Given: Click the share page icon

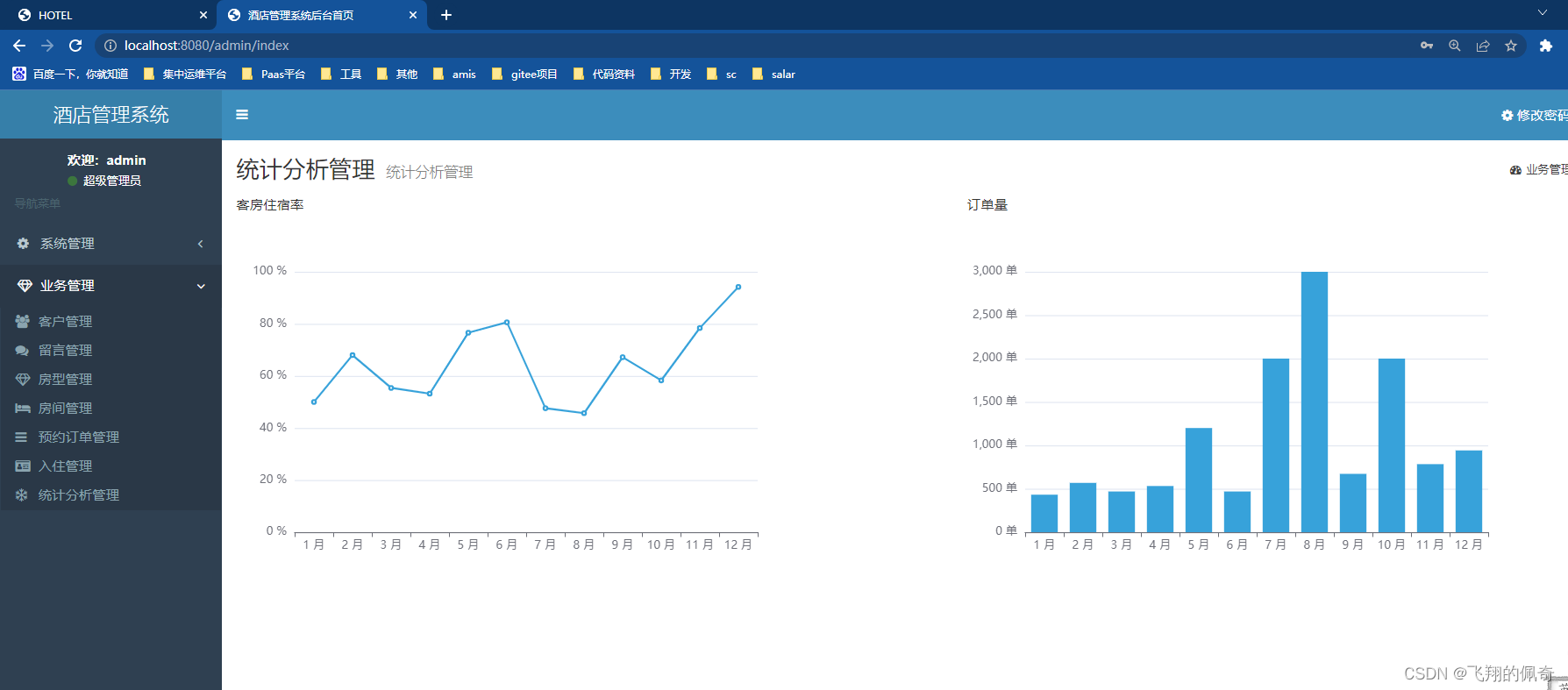Looking at the screenshot, I should click(1483, 46).
